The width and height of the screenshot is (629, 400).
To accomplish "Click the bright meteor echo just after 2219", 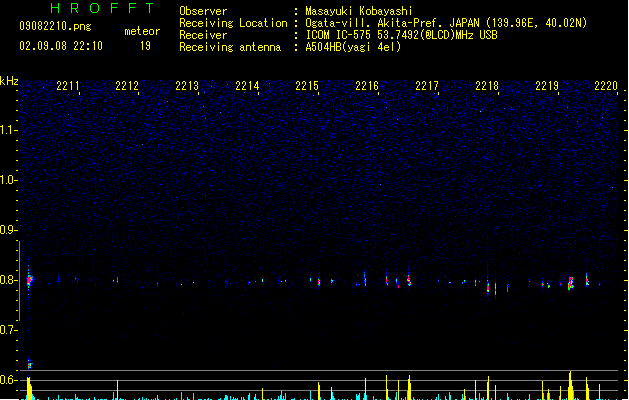I will (x=570, y=283).
